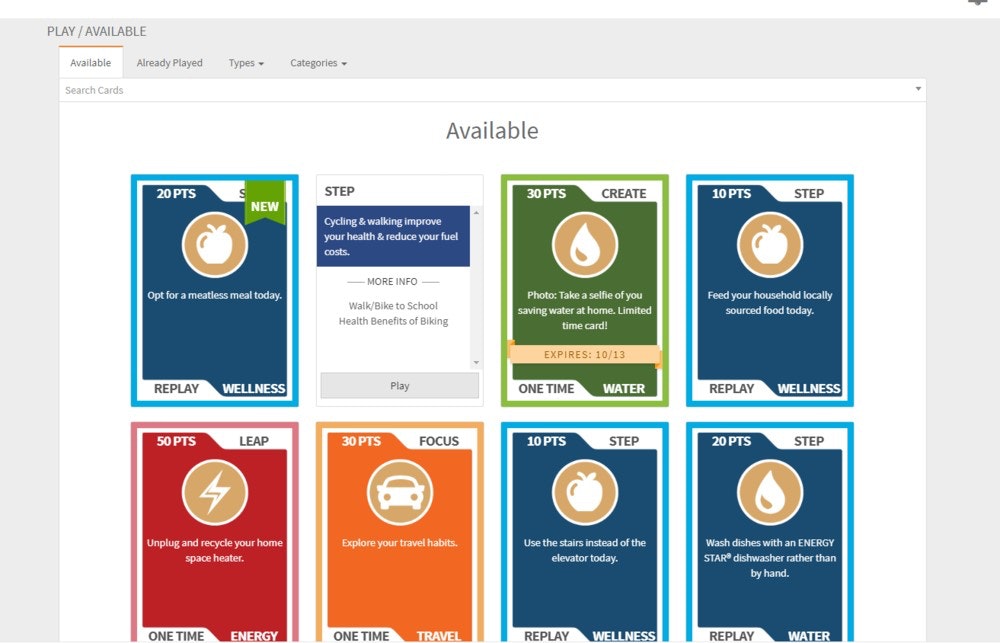Click the apple icon on meatless meal card
This screenshot has width=1000, height=643.
tap(214, 245)
